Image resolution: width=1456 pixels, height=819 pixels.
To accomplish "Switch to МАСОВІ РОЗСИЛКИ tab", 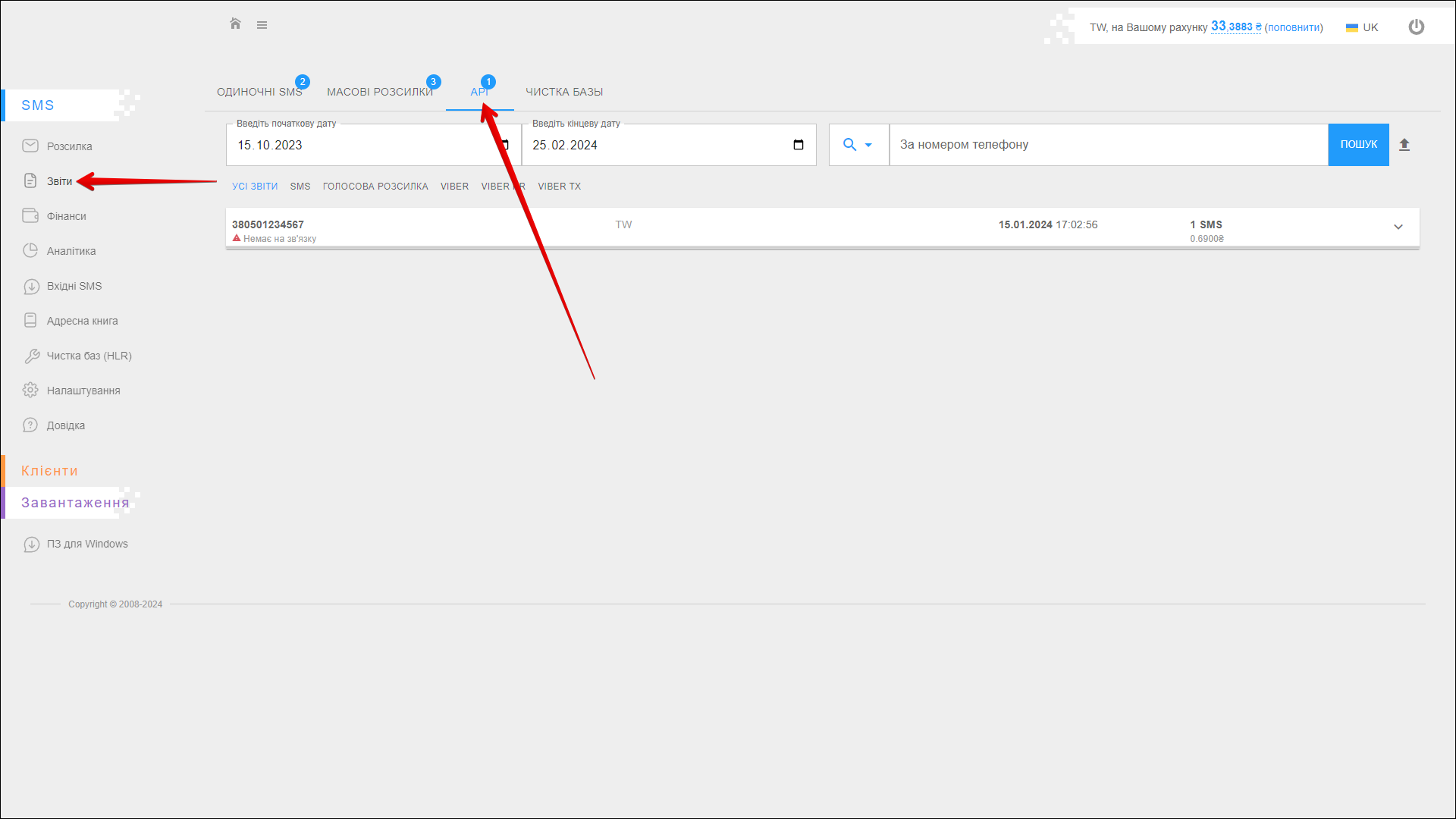I will [379, 92].
